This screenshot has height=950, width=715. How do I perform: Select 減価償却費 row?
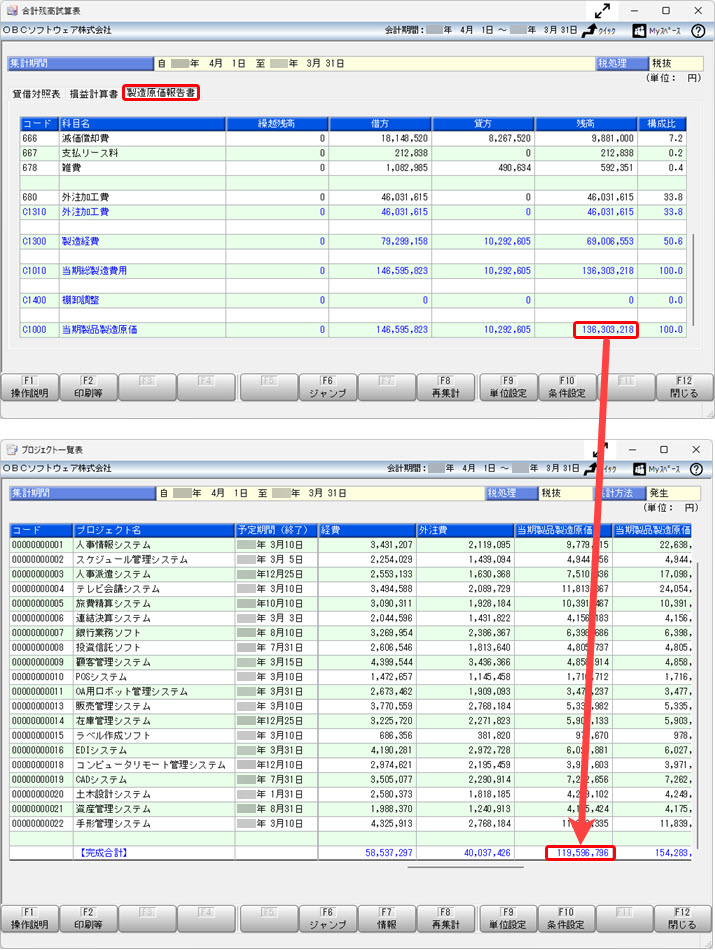pyautogui.click(x=353, y=138)
